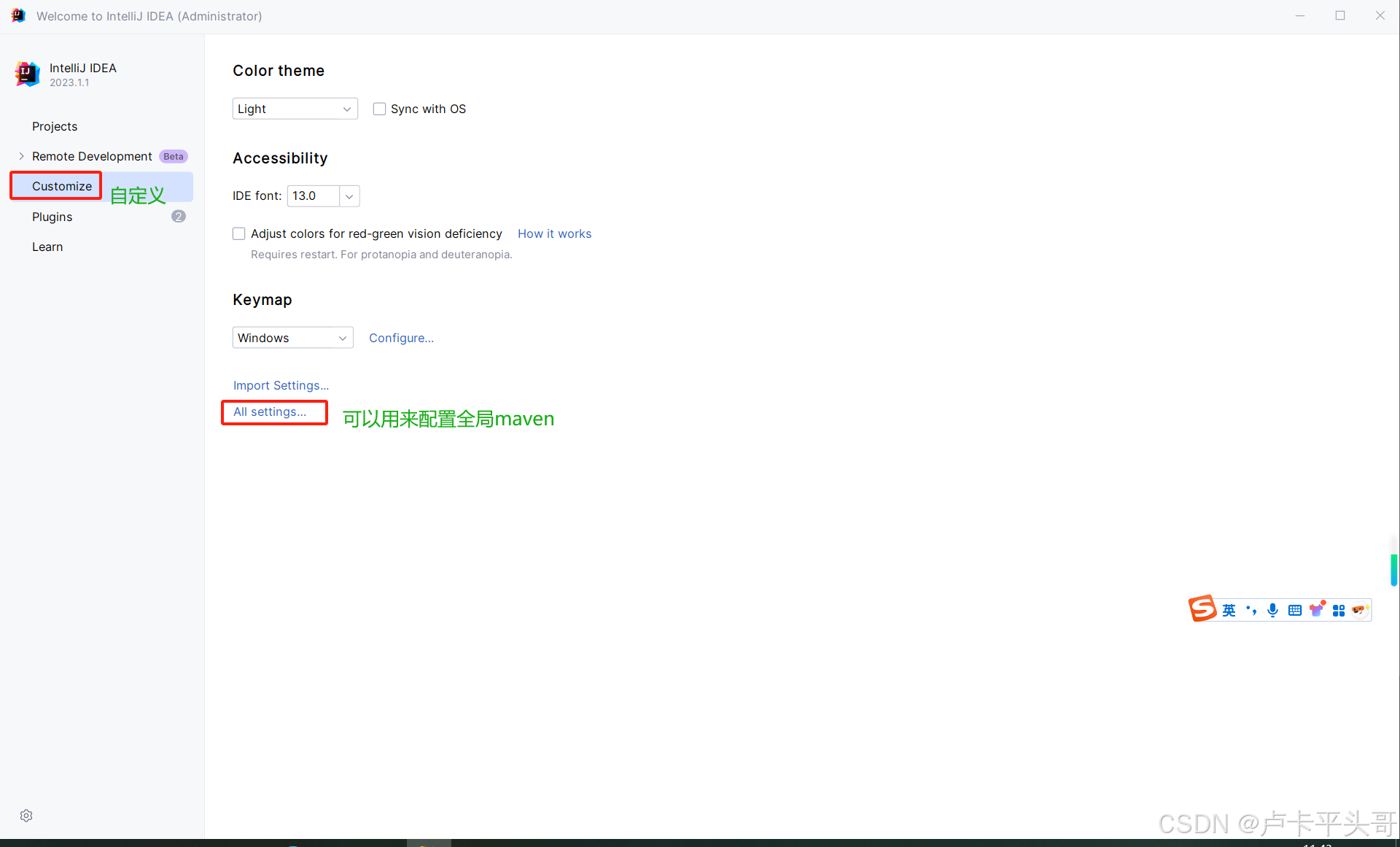Open the settings gear icon in the sidebar

[26, 816]
